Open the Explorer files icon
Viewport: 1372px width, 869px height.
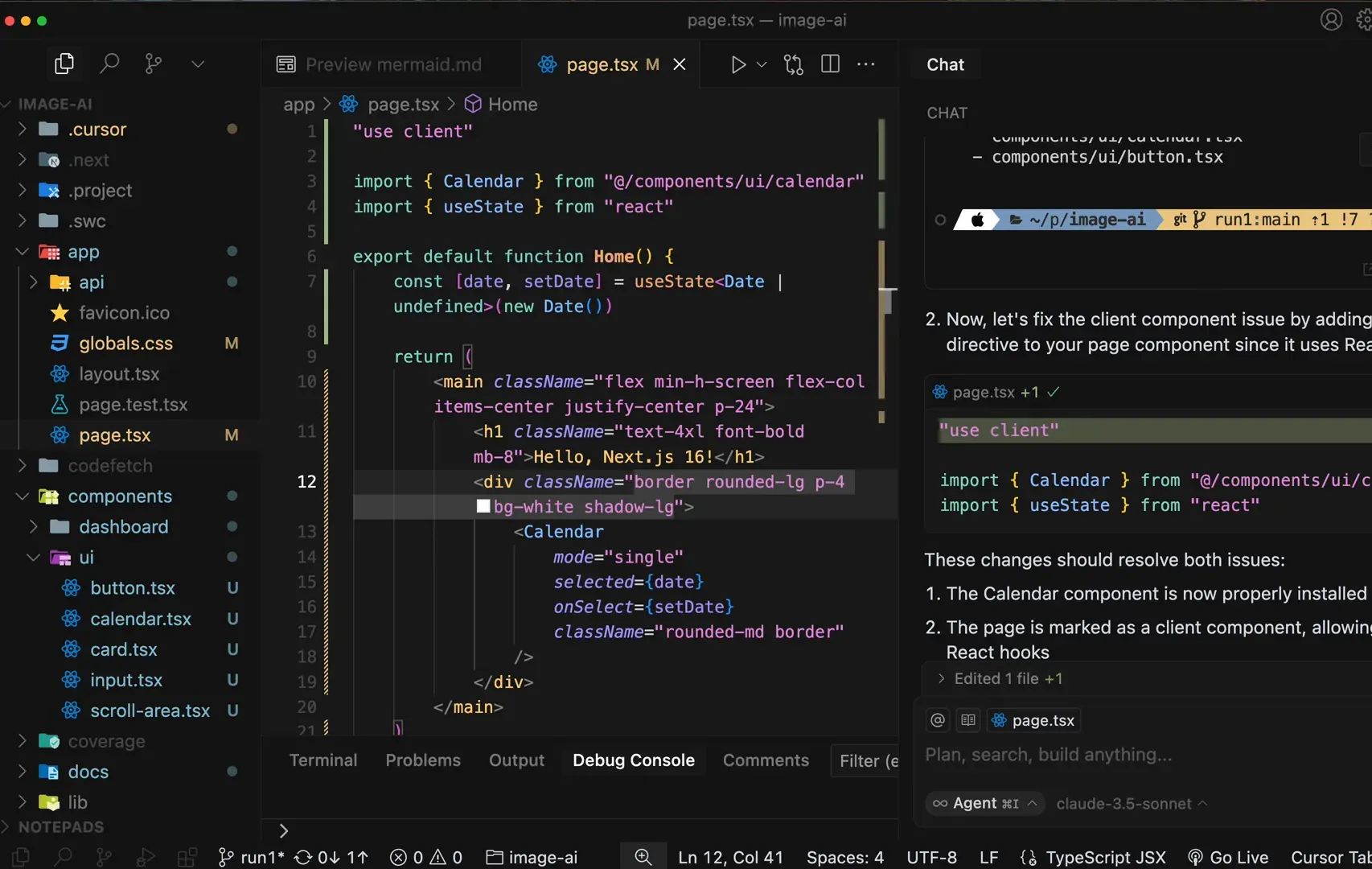64,64
